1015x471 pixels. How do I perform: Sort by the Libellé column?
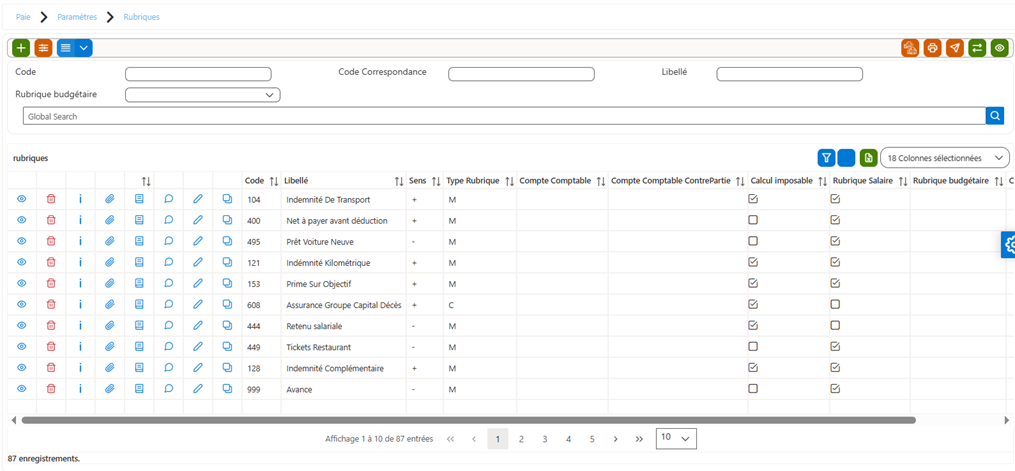pyautogui.click(x=399, y=182)
